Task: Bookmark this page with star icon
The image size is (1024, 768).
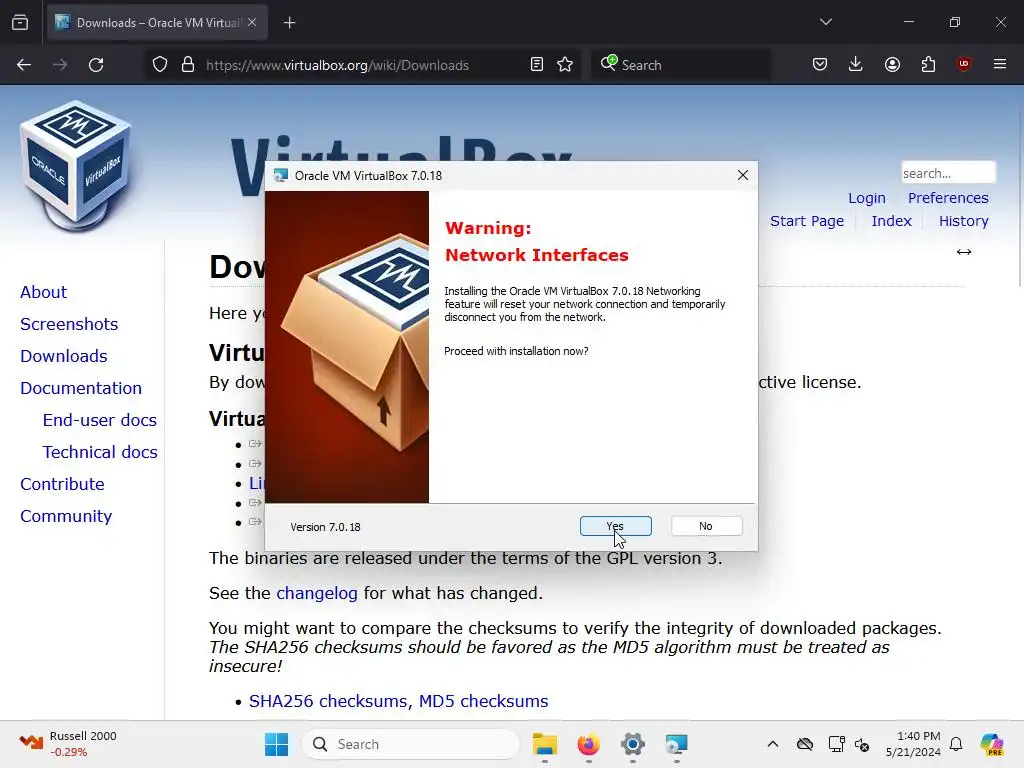Action: click(565, 65)
